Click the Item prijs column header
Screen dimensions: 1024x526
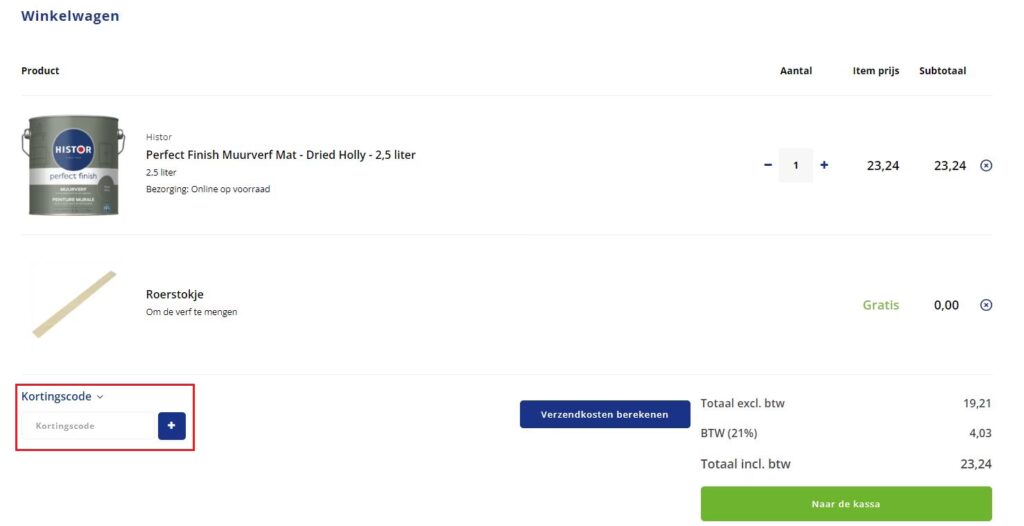tap(876, 71)
